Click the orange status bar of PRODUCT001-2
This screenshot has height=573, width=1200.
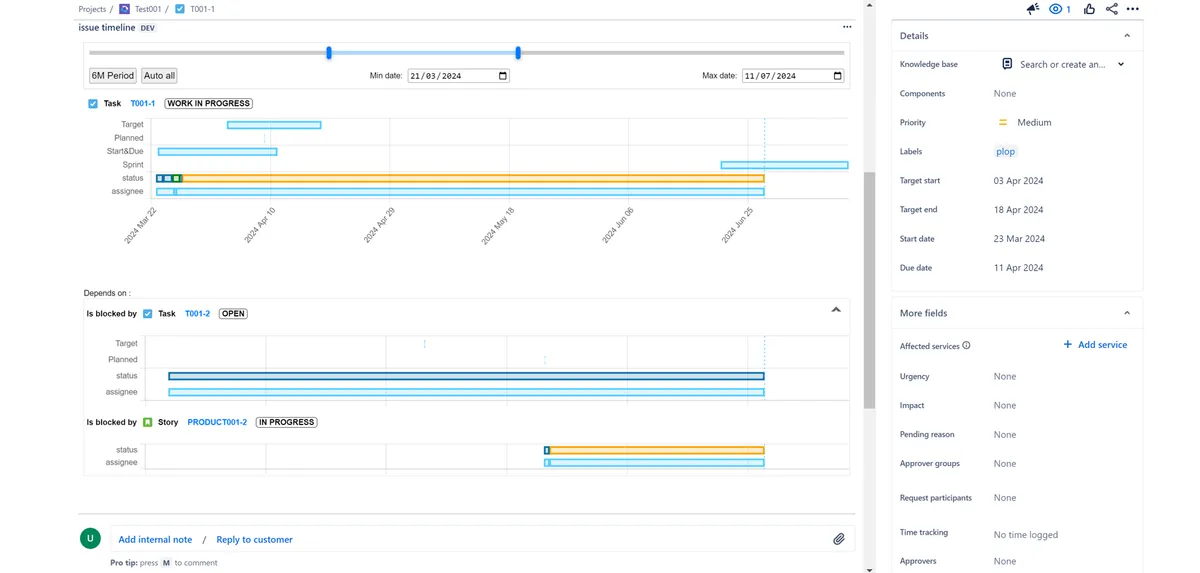point(657,450)
